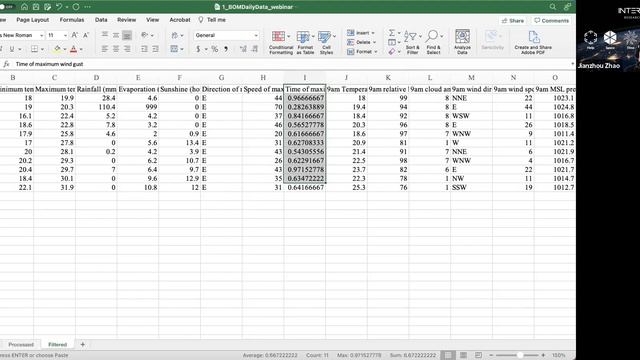The width and height of the screenshot is (640, 360).
Task: Expand the formula bar chevron
Action: [x=572, y=64]
